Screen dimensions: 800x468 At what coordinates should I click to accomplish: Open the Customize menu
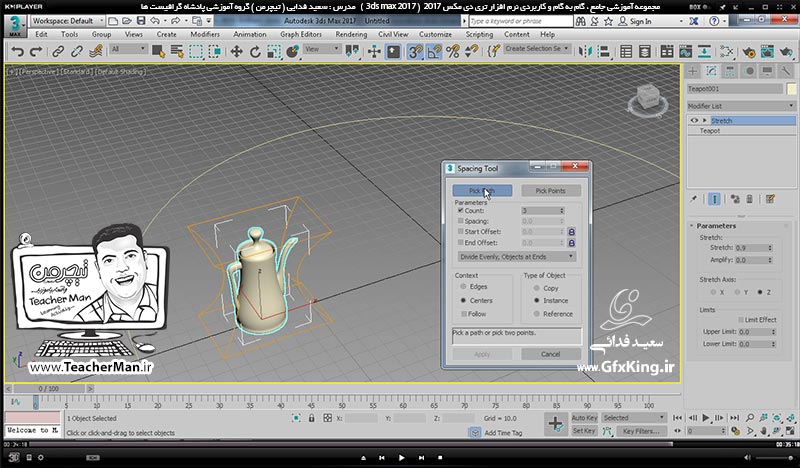pyautogui.click(x=435, y=34)
